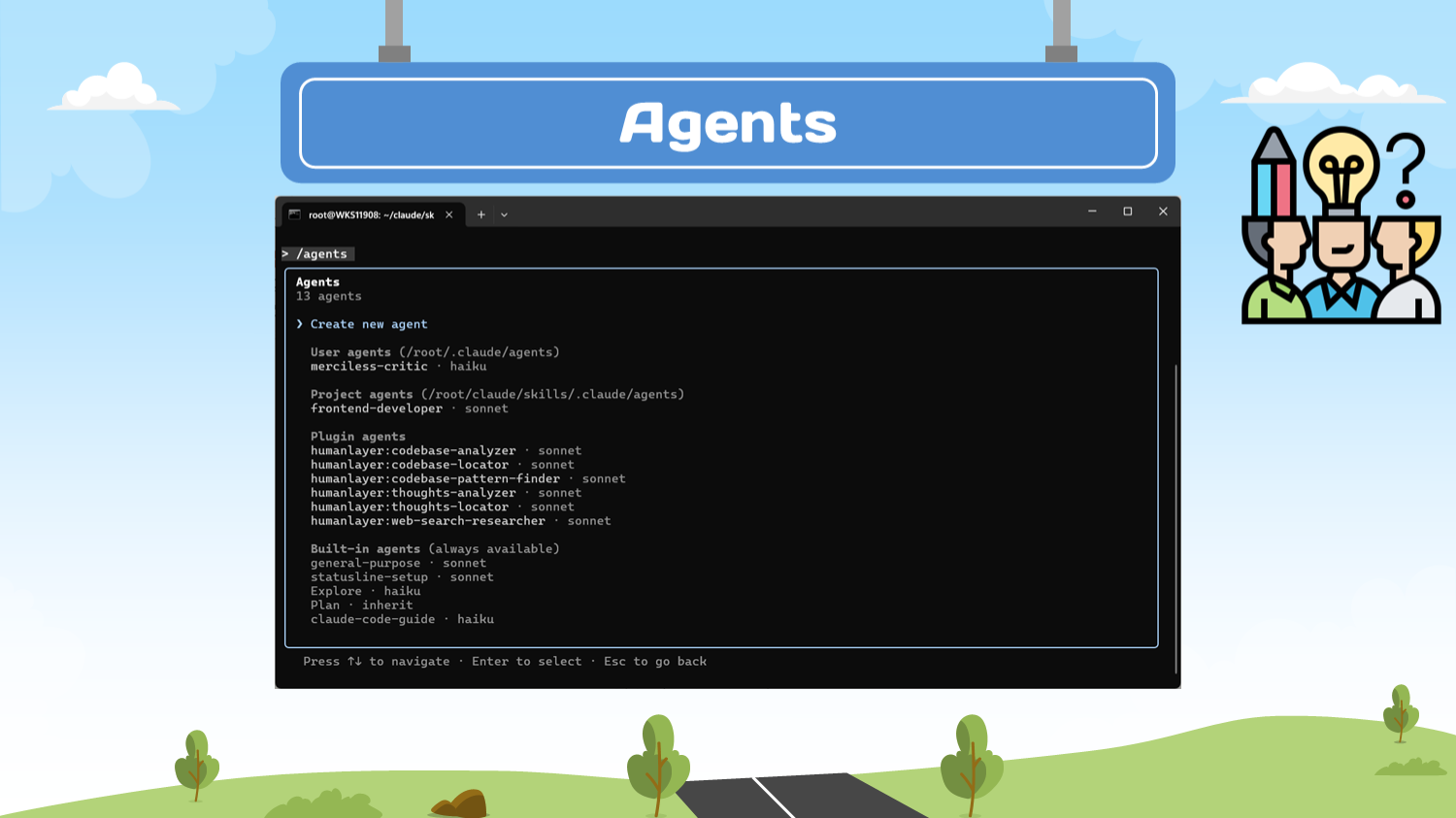Maximize the terminal window
This screenshot has height=818, width=1456.
click(1128, 212)
